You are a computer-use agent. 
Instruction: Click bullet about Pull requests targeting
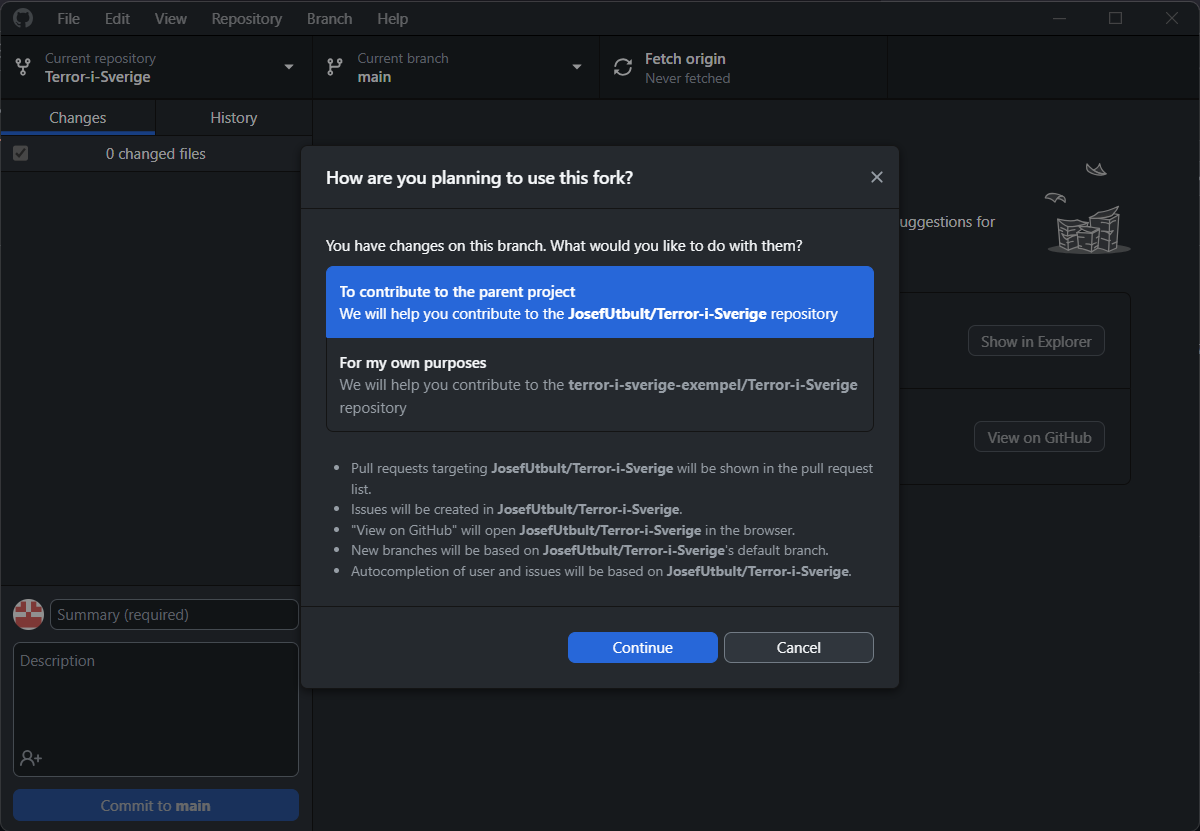pyautogui.click(x=612, y=478)
